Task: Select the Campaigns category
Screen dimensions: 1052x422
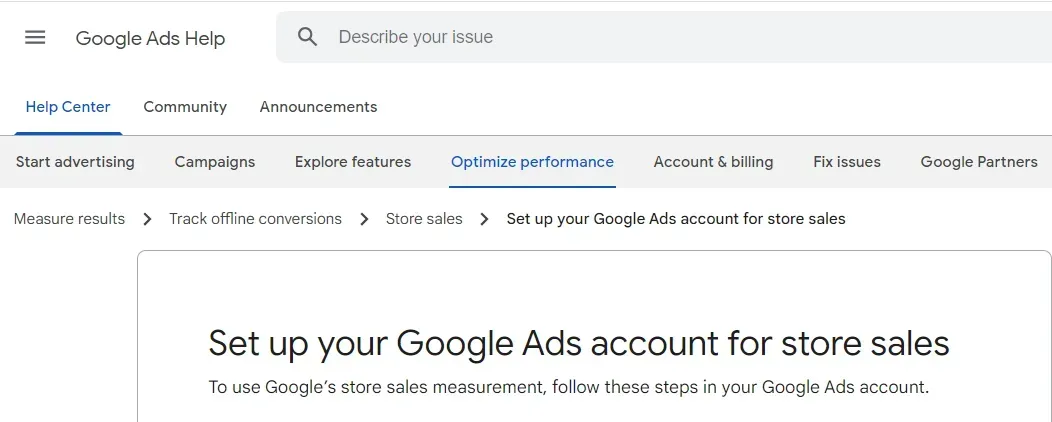Action: [215, 162]
